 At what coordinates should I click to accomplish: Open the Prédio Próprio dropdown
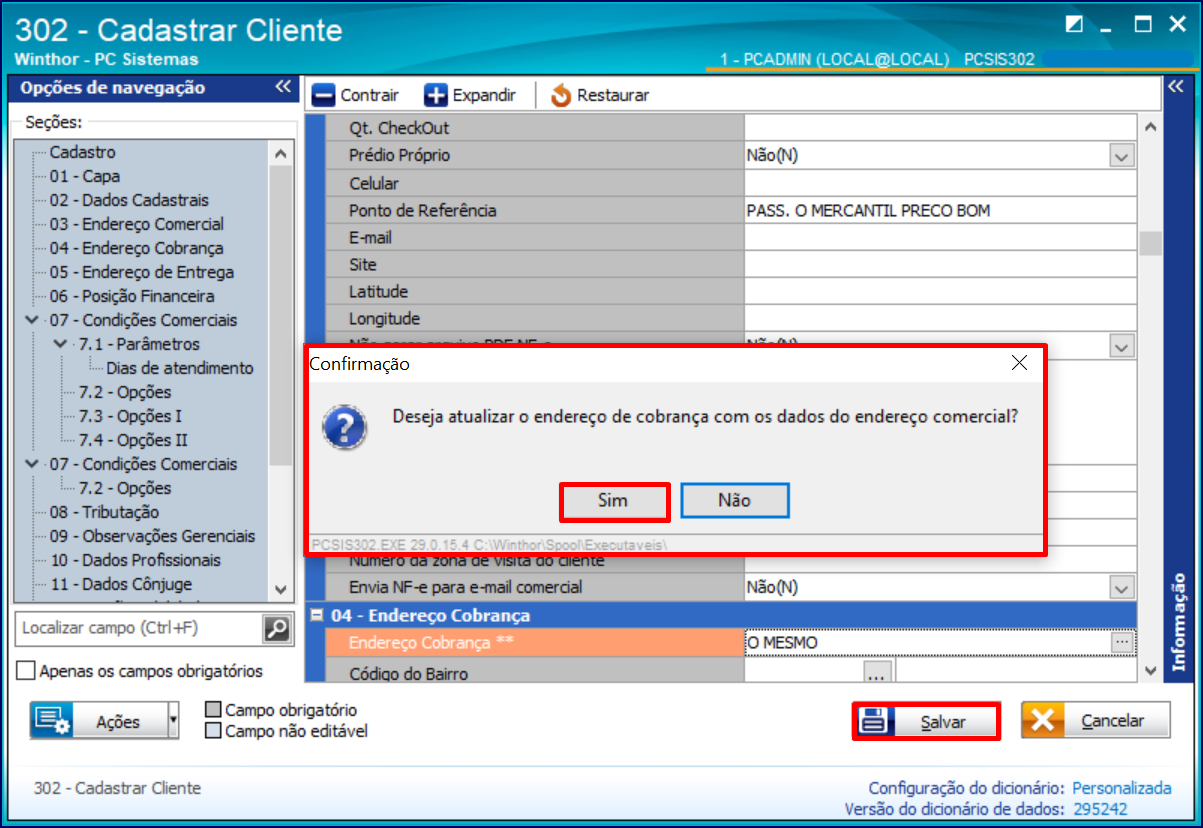(1122, 156)
